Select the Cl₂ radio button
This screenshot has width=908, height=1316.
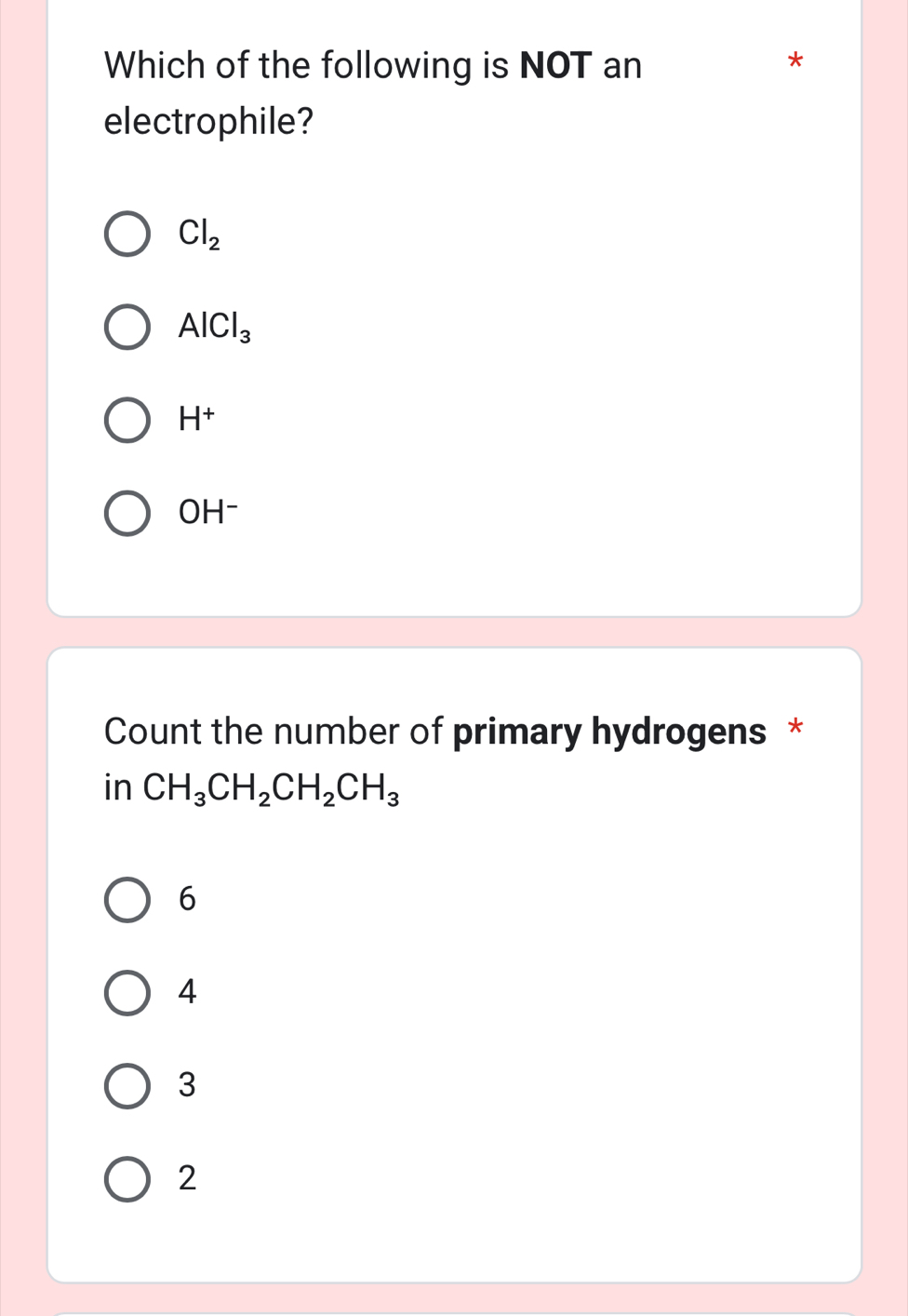coord(127,234)
